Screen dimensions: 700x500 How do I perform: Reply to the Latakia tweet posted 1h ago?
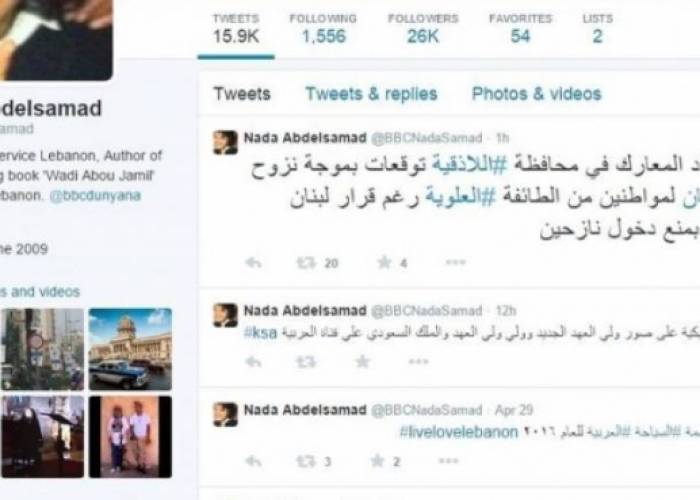(x=254, y=263)
